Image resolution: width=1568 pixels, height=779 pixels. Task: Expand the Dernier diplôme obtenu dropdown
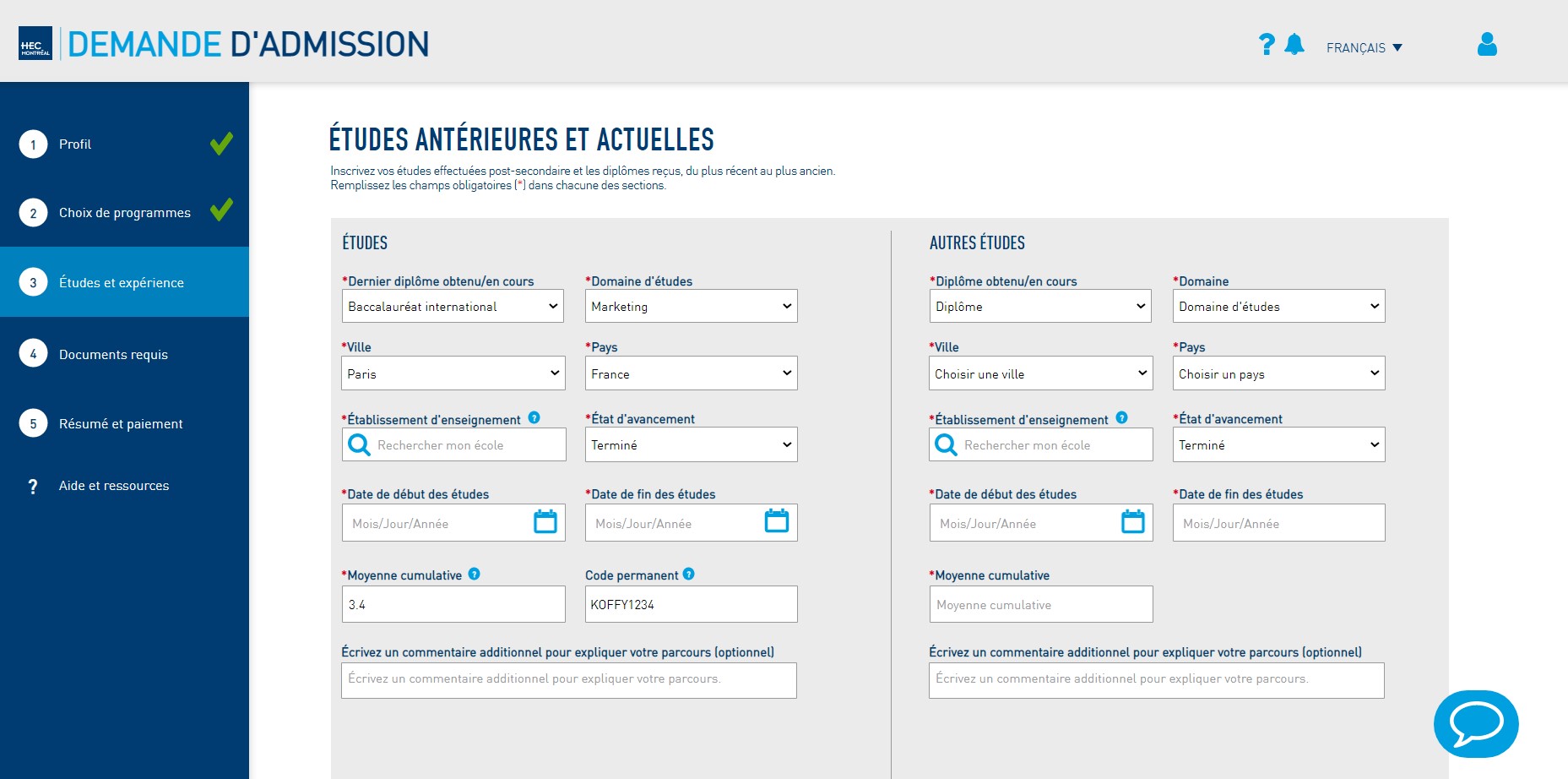[x=453, y=307]
